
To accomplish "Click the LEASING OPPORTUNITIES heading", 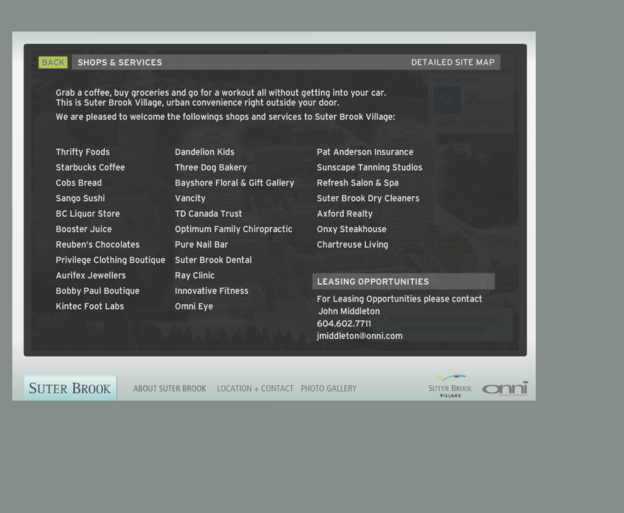I will tap(373, 282).
